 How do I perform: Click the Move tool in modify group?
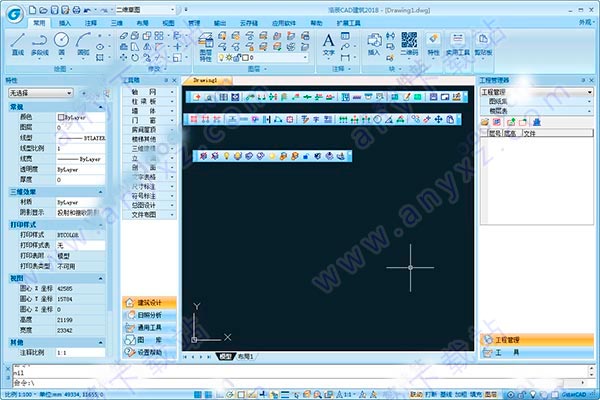coord(124,57)
